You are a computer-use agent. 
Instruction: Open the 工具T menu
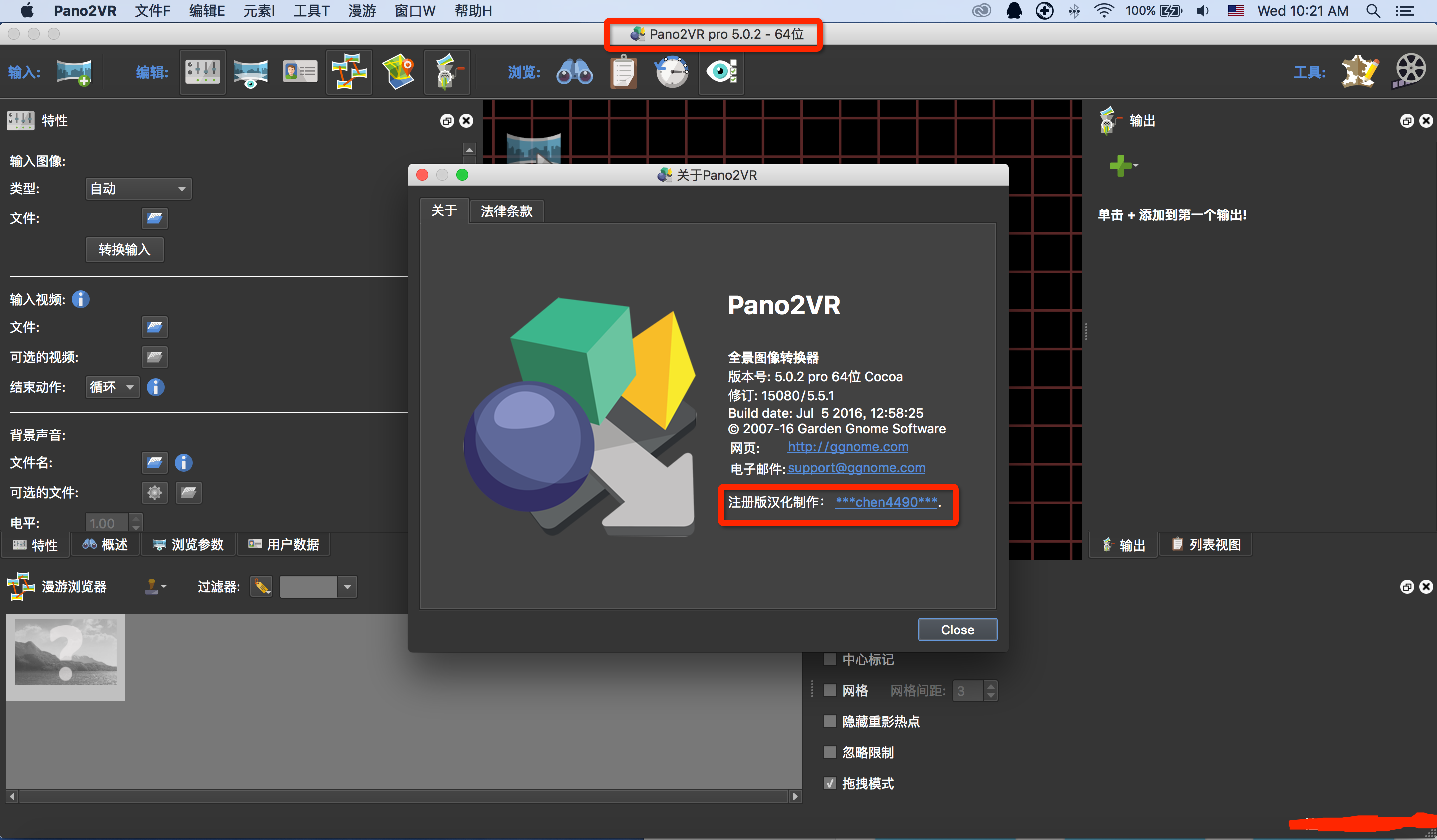pyautogui.click(x=311, y=11)
